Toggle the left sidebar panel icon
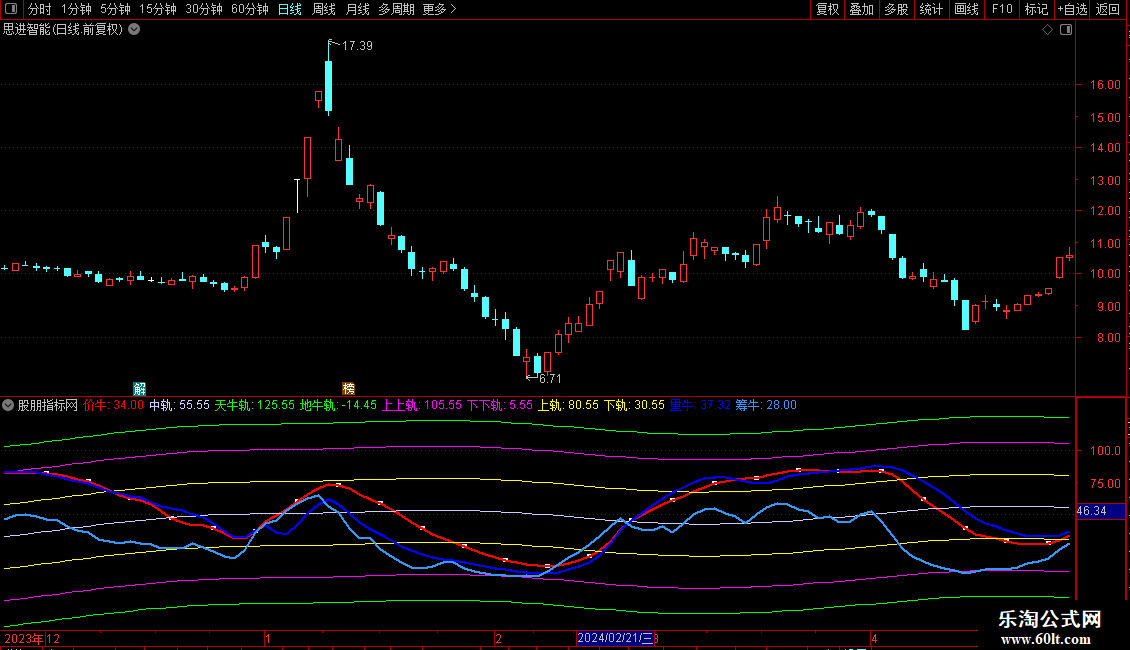Viewport: 1130px width, 650px height. (x=9, y=9)
